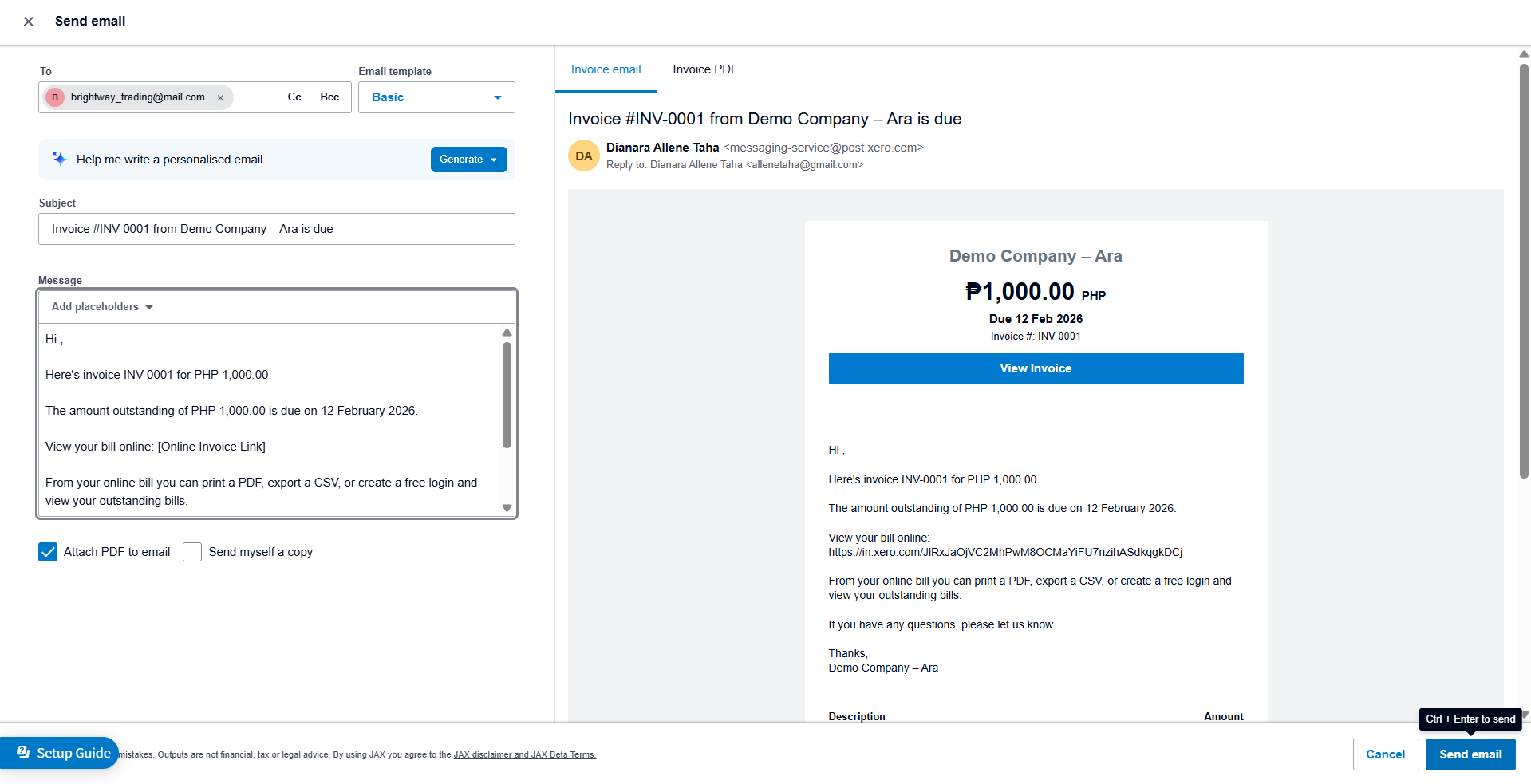Open Setup Guide helper
Viewport: 1531px width, 784px height.
[x=64, y=753]
